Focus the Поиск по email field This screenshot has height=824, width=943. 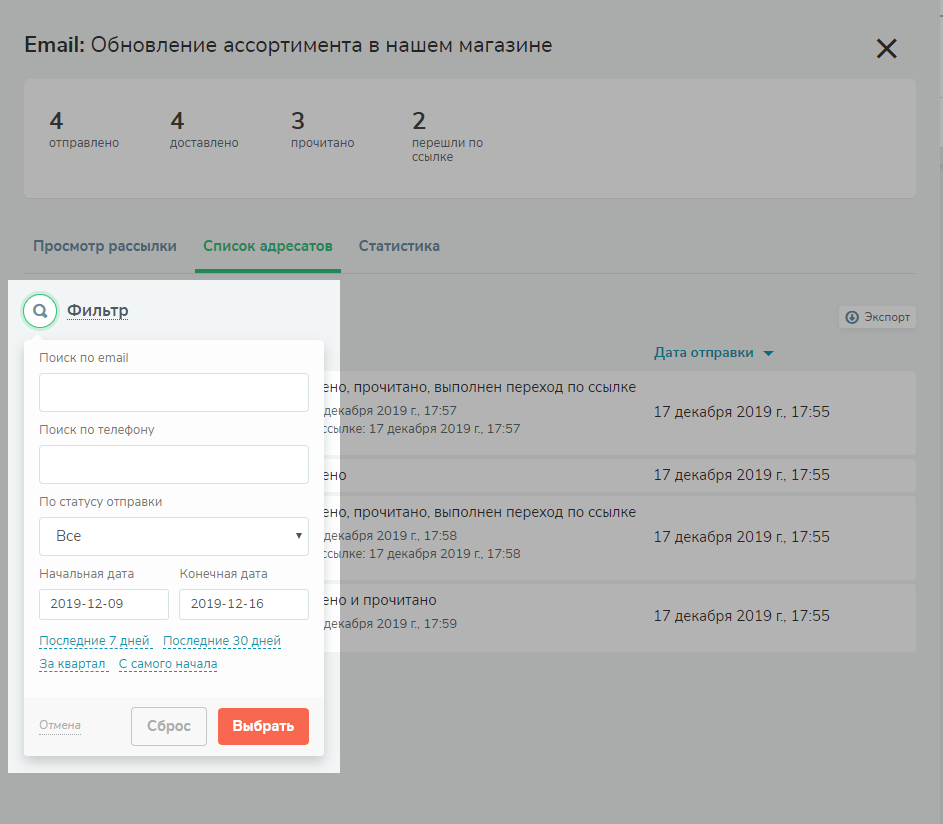(174, 392)
